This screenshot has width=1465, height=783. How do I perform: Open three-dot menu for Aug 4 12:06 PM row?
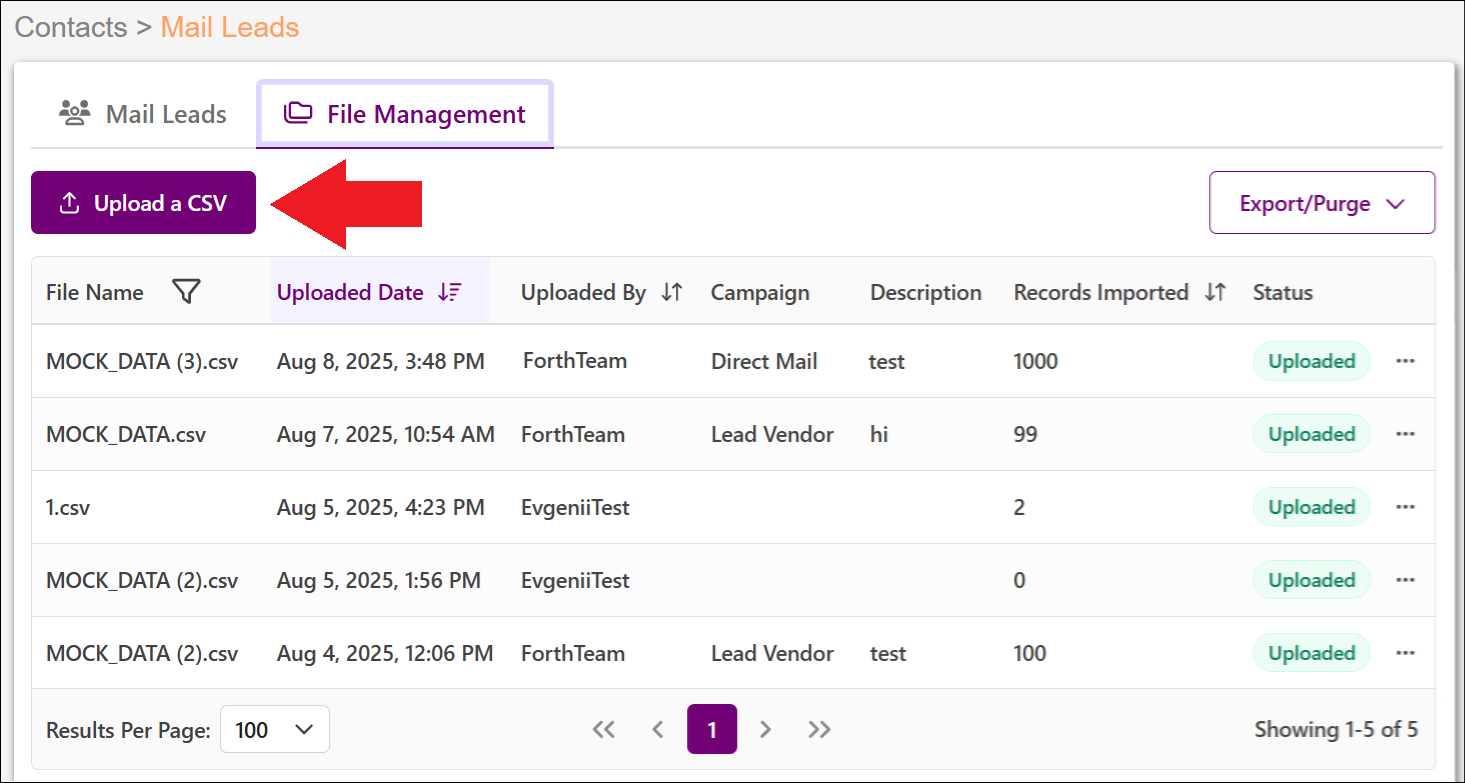tap(1405, 653)
